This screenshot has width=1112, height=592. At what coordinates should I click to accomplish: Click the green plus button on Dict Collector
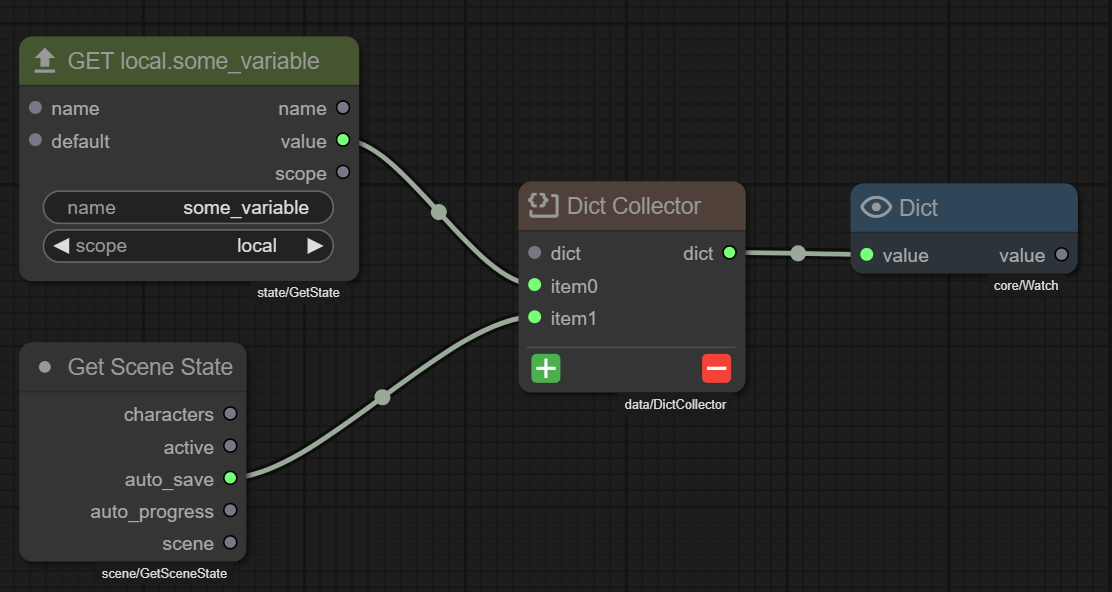click(546, 369)
